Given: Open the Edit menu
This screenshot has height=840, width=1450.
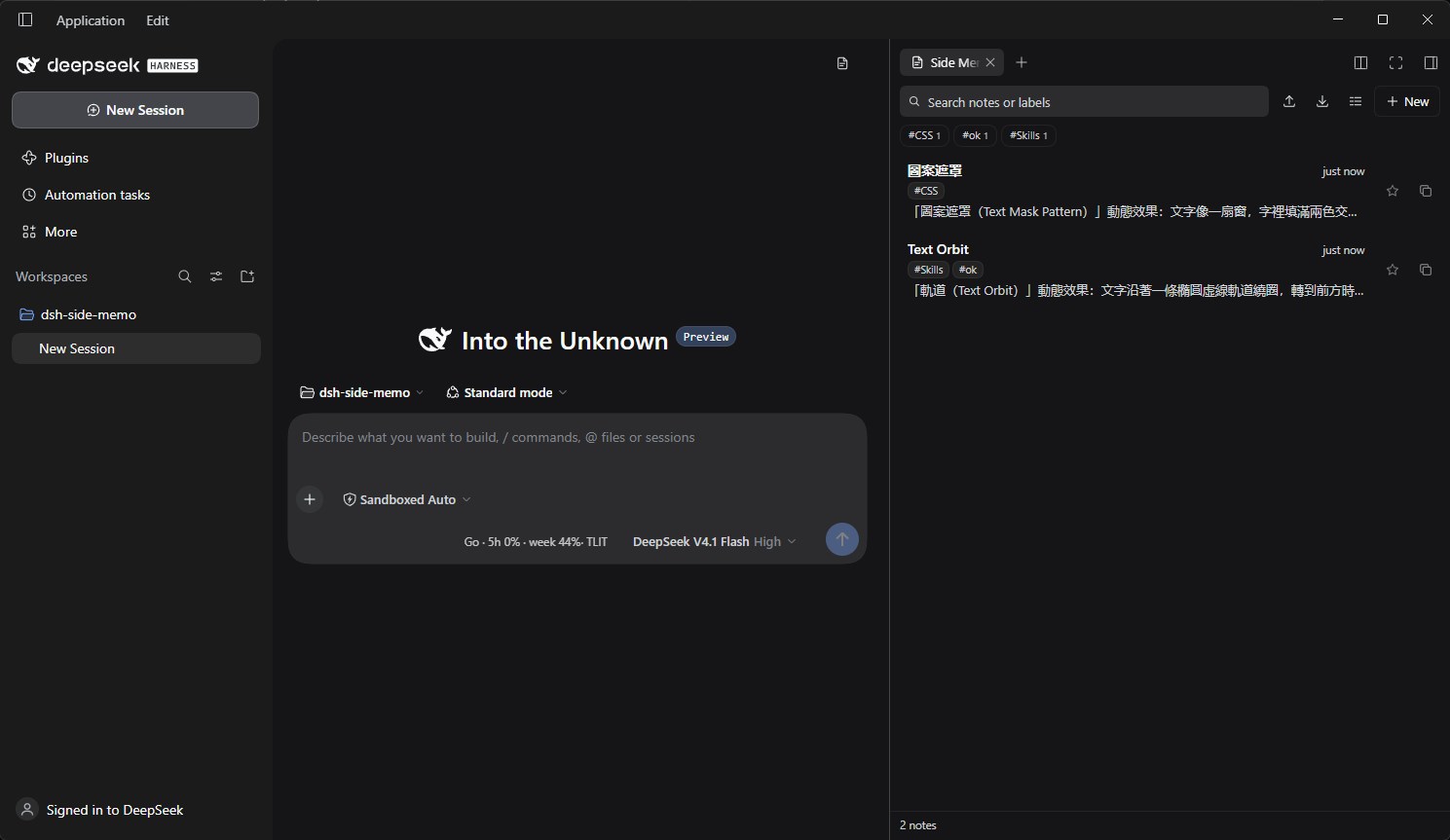Looking at the screenshot, I should (158, 20).
